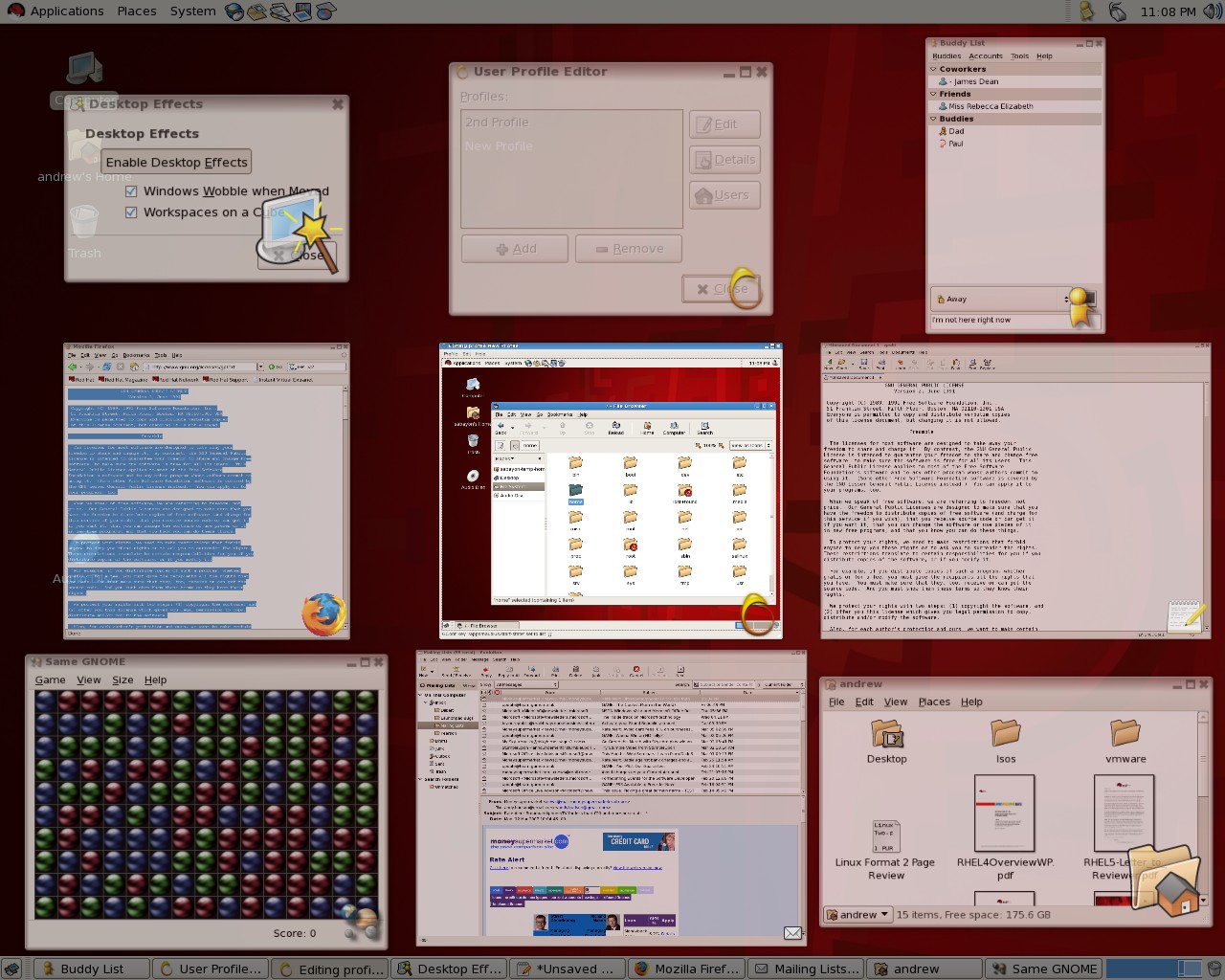Screen dimensions: 1225x980
Task: Toggle Windows Wobble when Moved checkbox
Action: pyautogui.click(x=131, y=190)
